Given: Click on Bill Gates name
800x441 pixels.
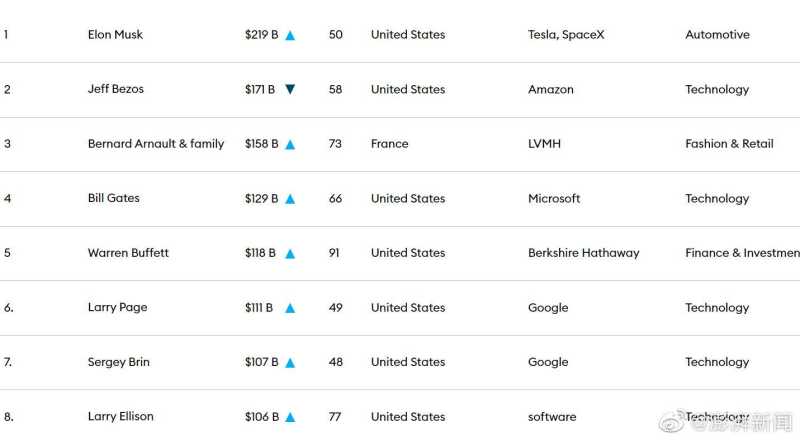Looking at the screenshot, I should 114,198.
